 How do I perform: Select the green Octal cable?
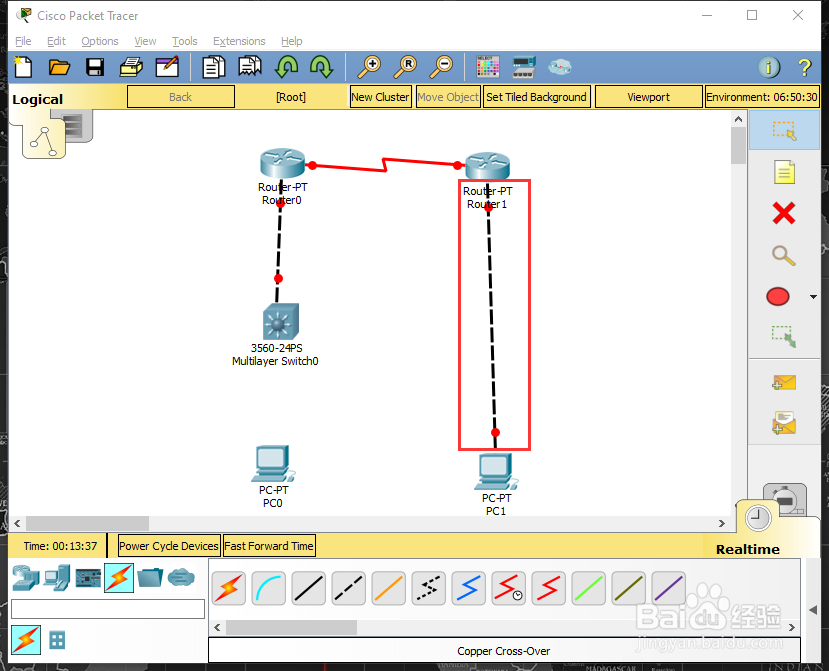(x=588, y=588)
